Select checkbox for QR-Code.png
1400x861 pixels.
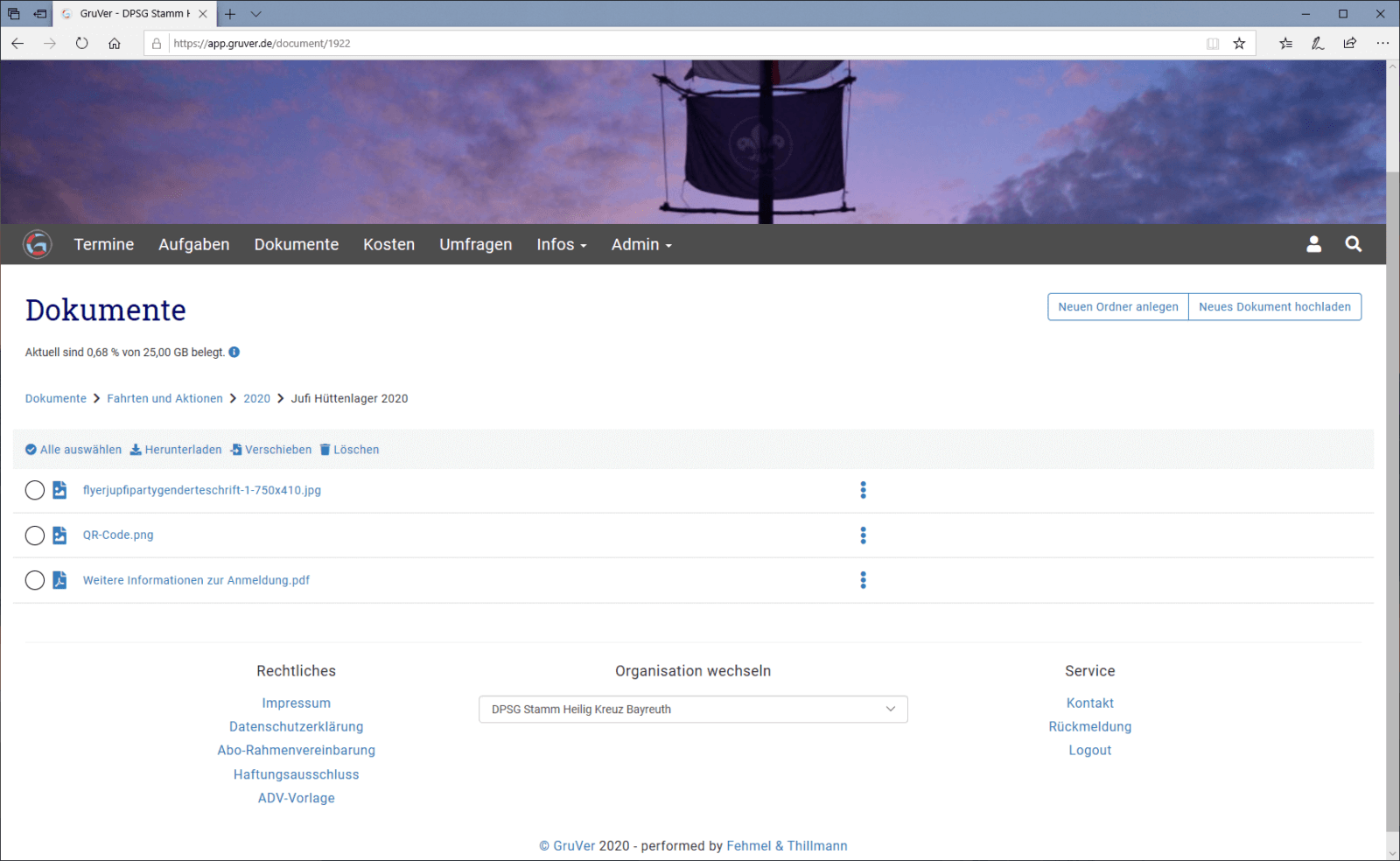[35, 535]
